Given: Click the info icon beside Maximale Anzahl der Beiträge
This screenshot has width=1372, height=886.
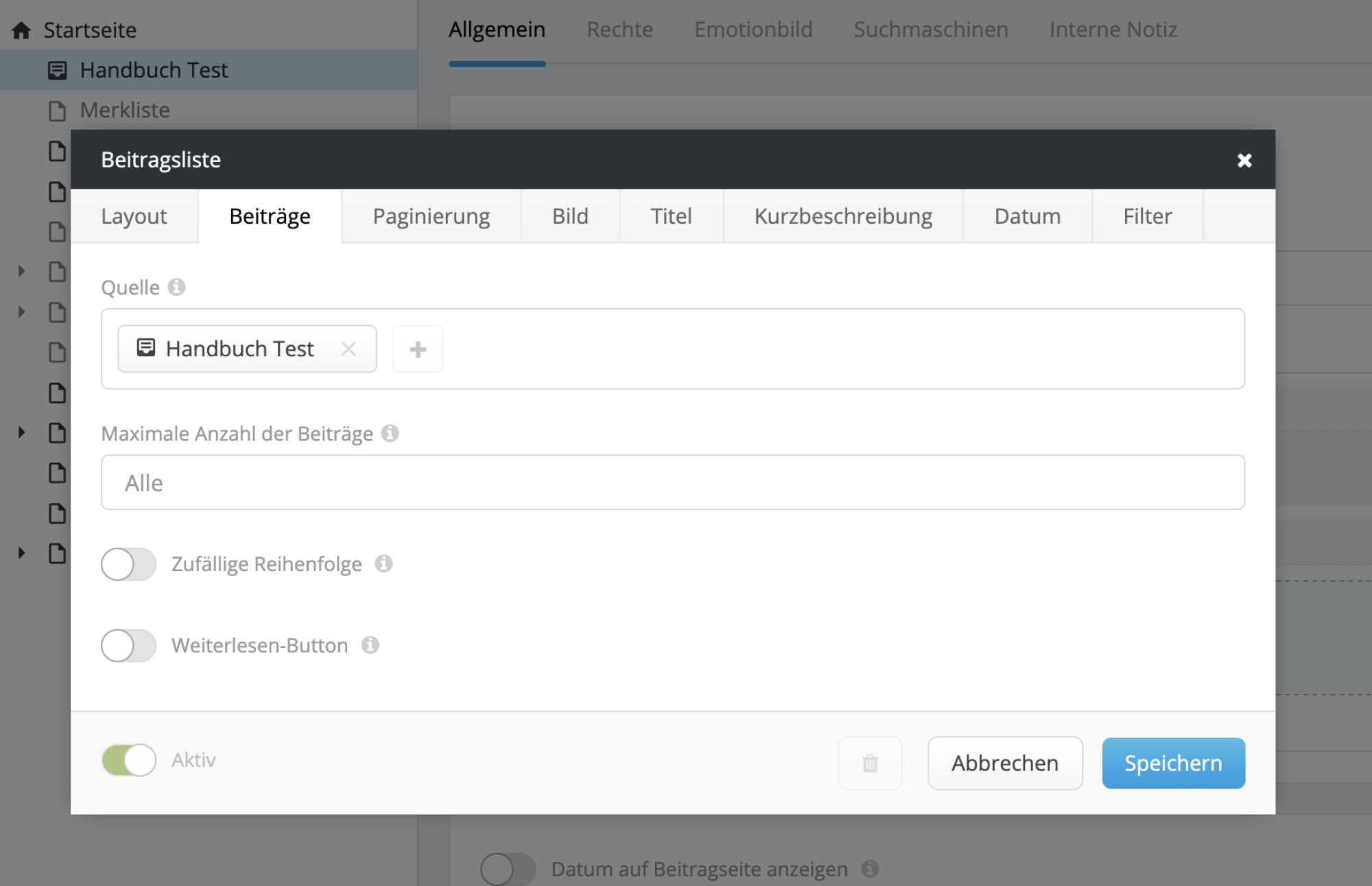Looking at the screenshot, I should click(391, 434).
